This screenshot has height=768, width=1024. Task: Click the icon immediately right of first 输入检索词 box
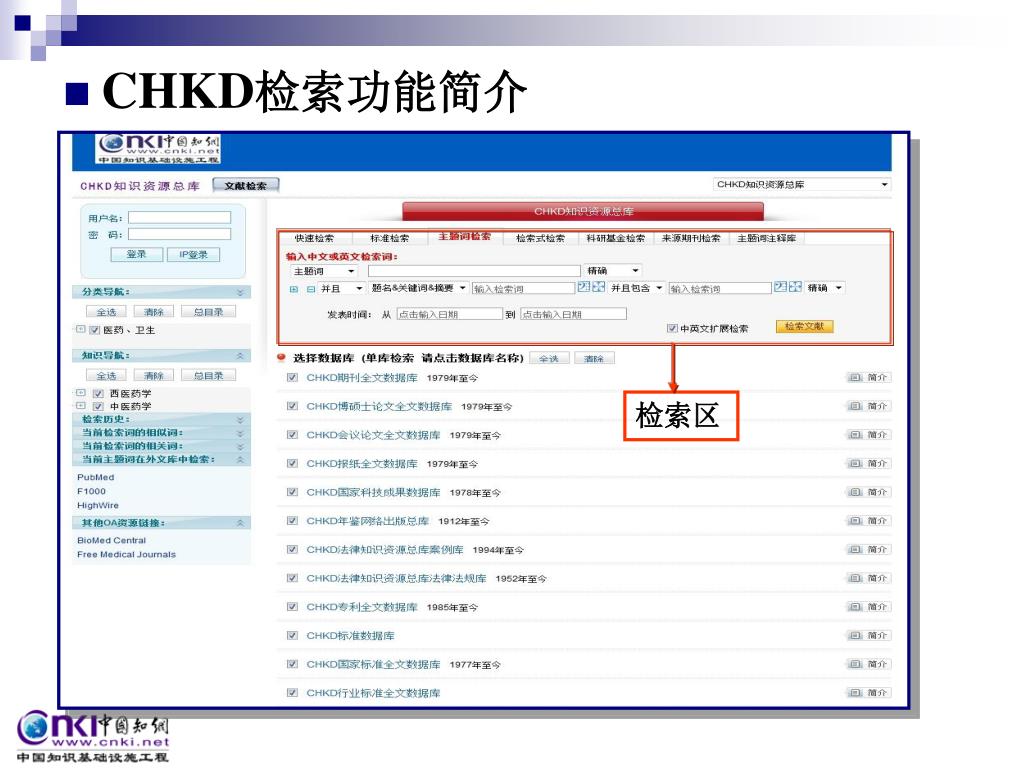click(584, 287)
